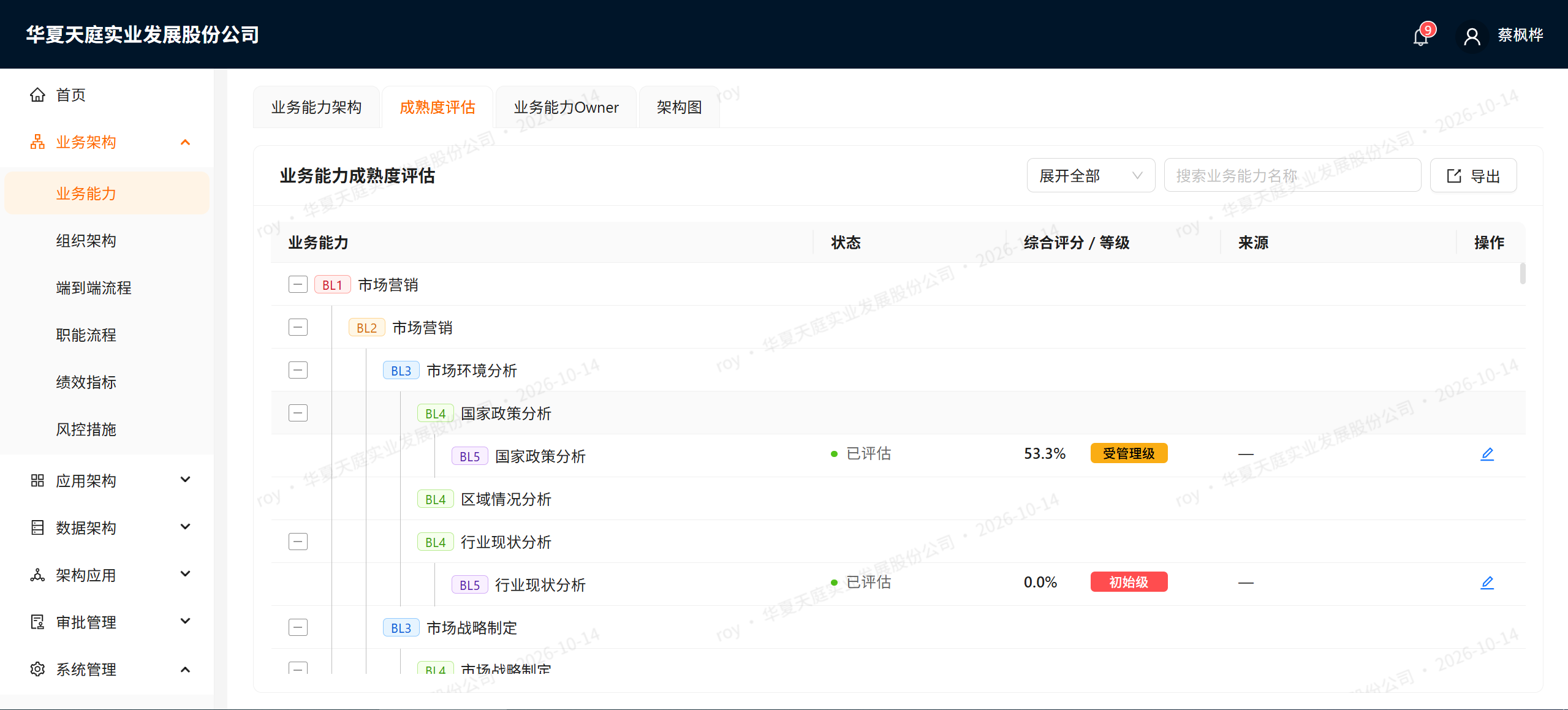Expand the 数据架构 sidebar chevron
The width and height of the screenshot is (1568, 710).
click(186, 527)
